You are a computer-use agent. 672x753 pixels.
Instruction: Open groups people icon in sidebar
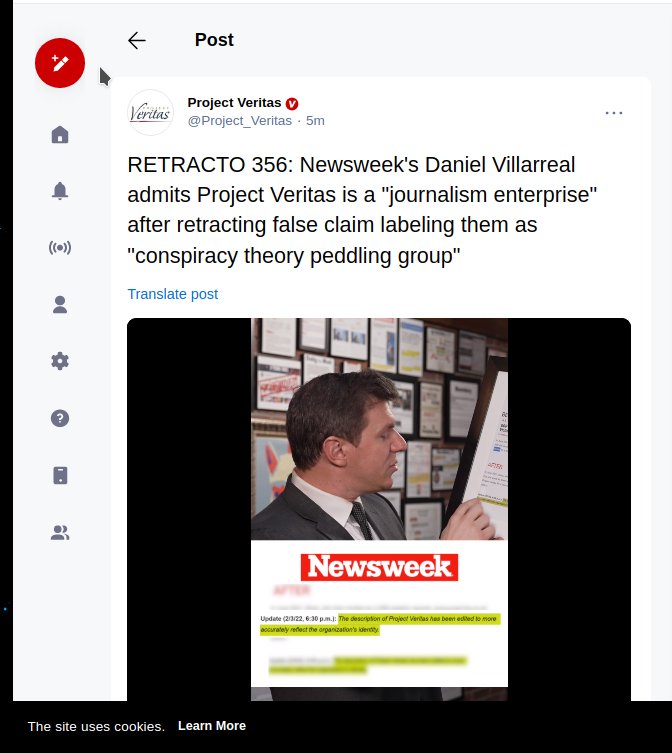[60, 533]
